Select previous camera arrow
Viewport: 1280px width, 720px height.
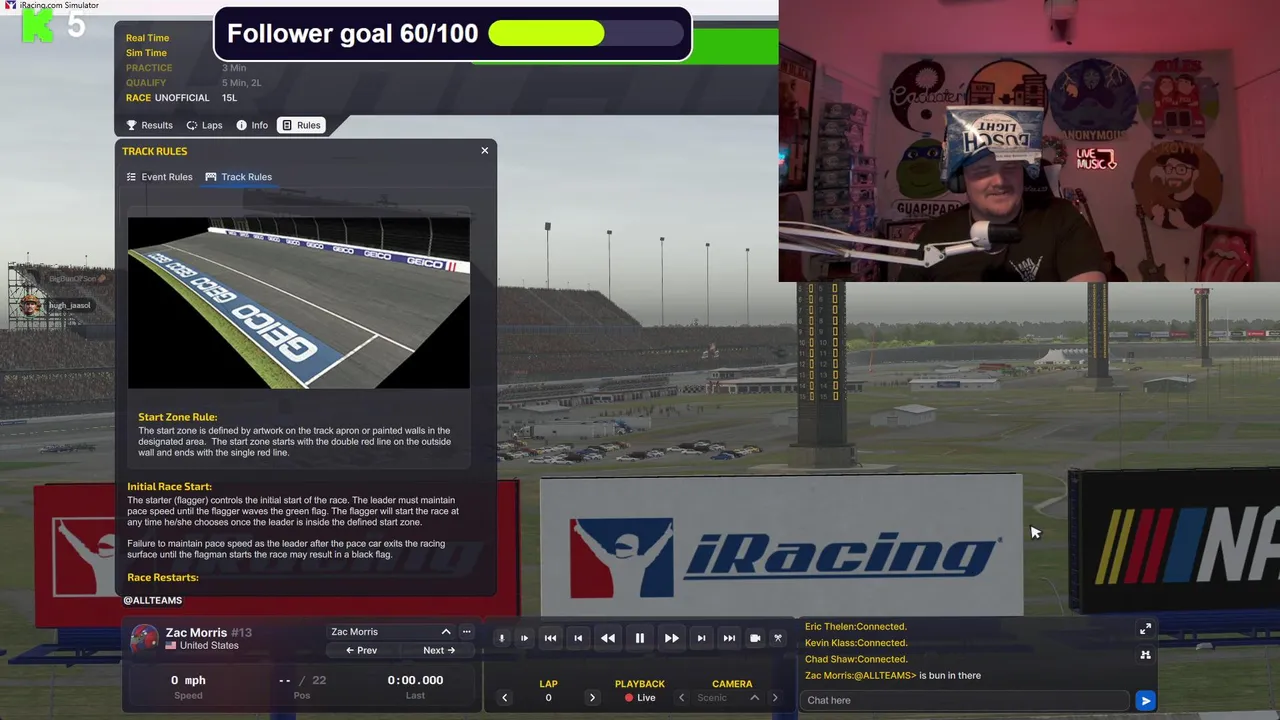(682, 698)
